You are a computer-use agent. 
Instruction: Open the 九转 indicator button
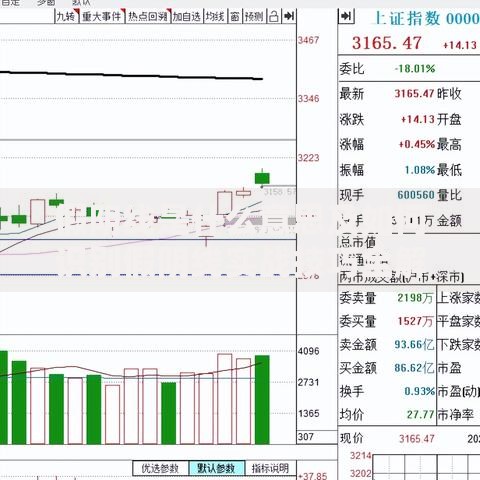(67, 16)
